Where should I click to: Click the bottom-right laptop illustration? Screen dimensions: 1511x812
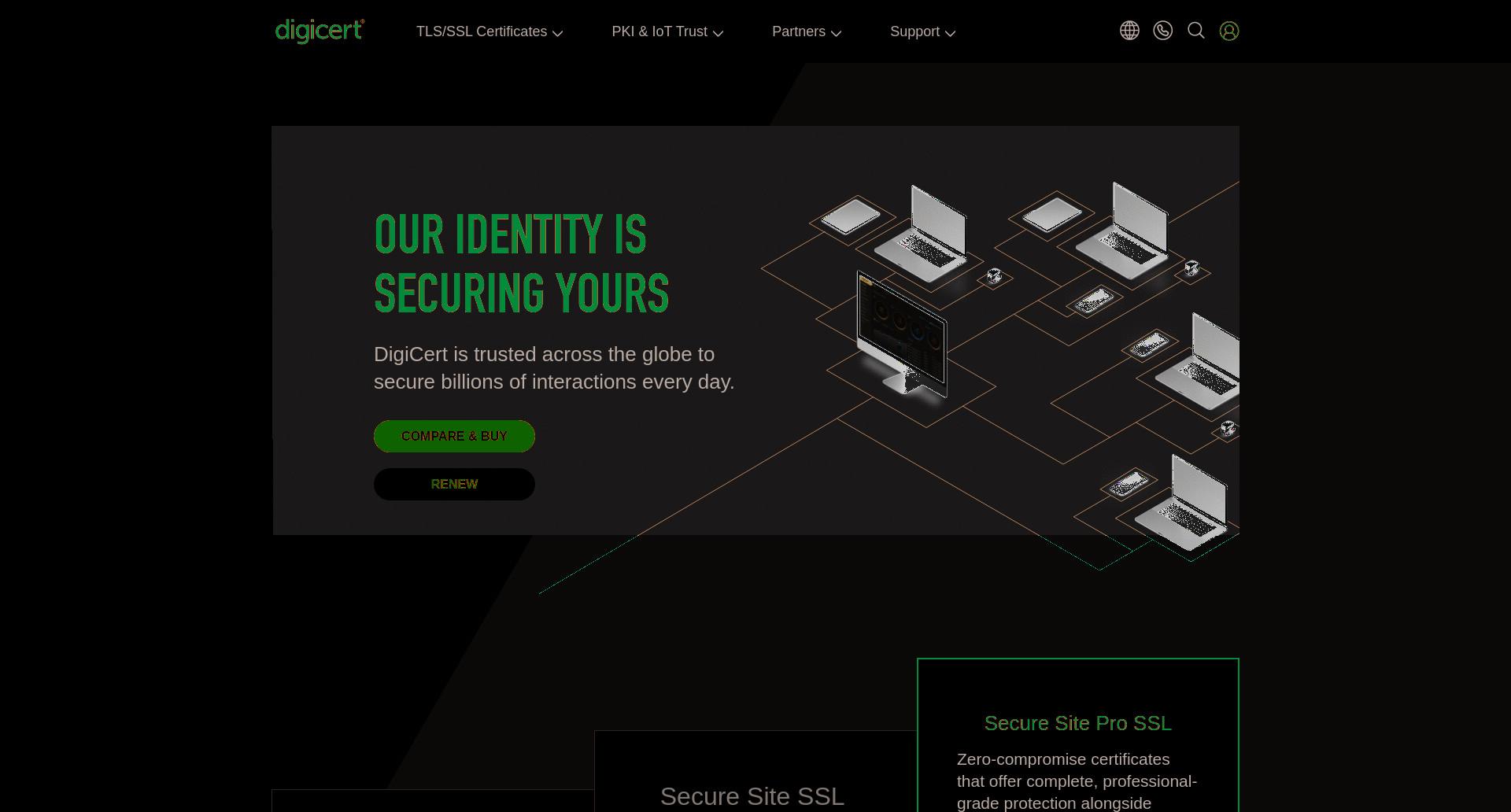(x=1182, y=503)
